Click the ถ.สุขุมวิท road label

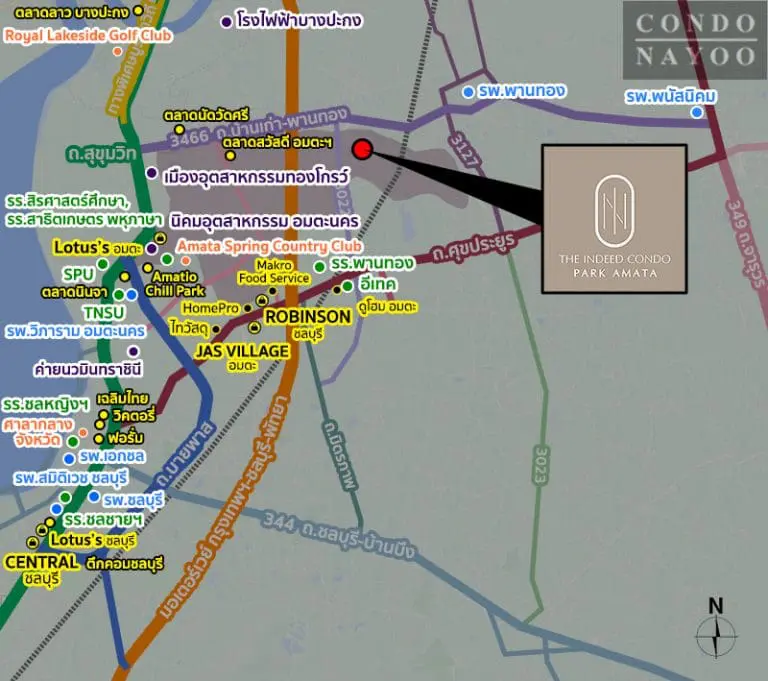(x=101, y=154)
